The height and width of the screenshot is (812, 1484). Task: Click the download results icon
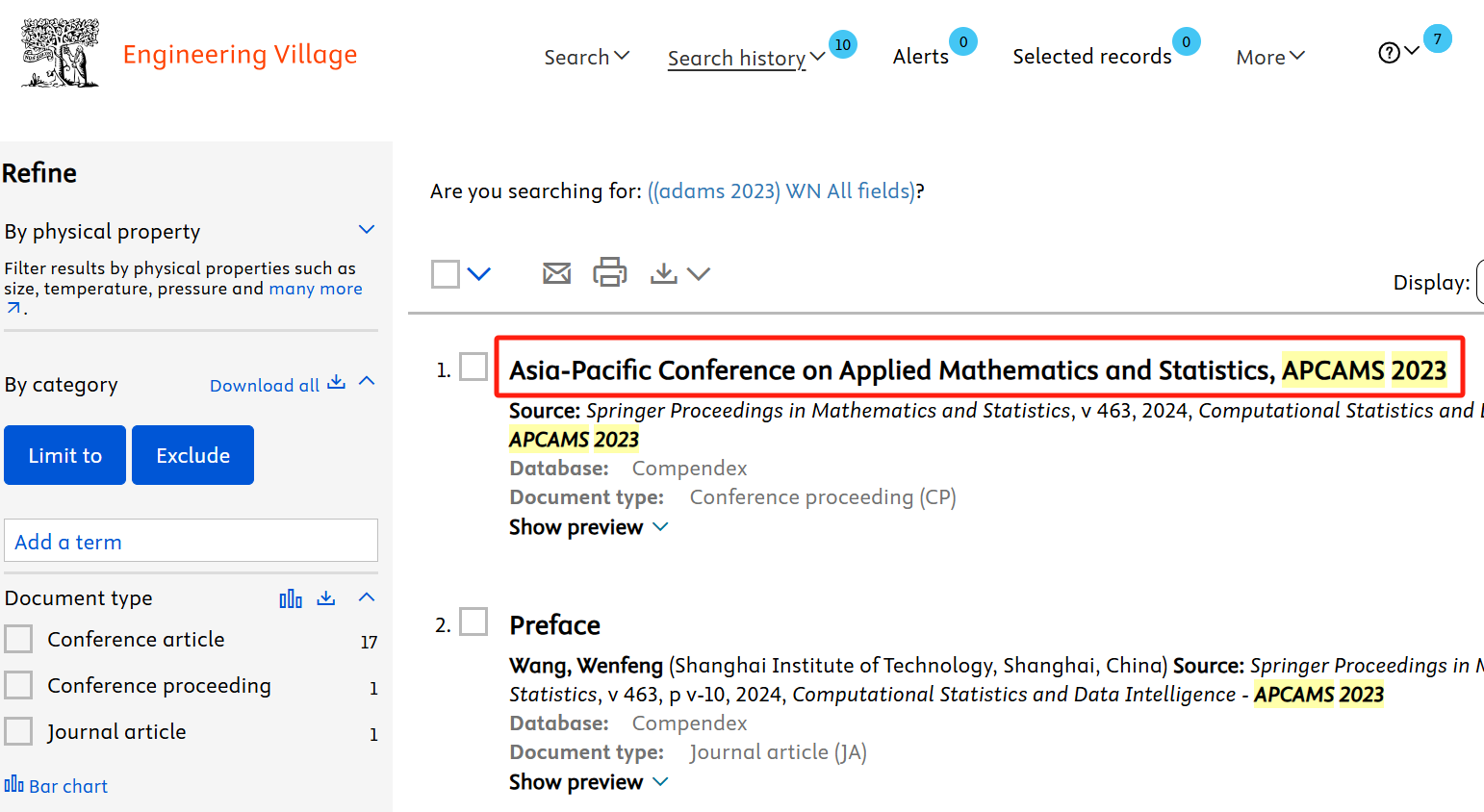tap(663, 274)
